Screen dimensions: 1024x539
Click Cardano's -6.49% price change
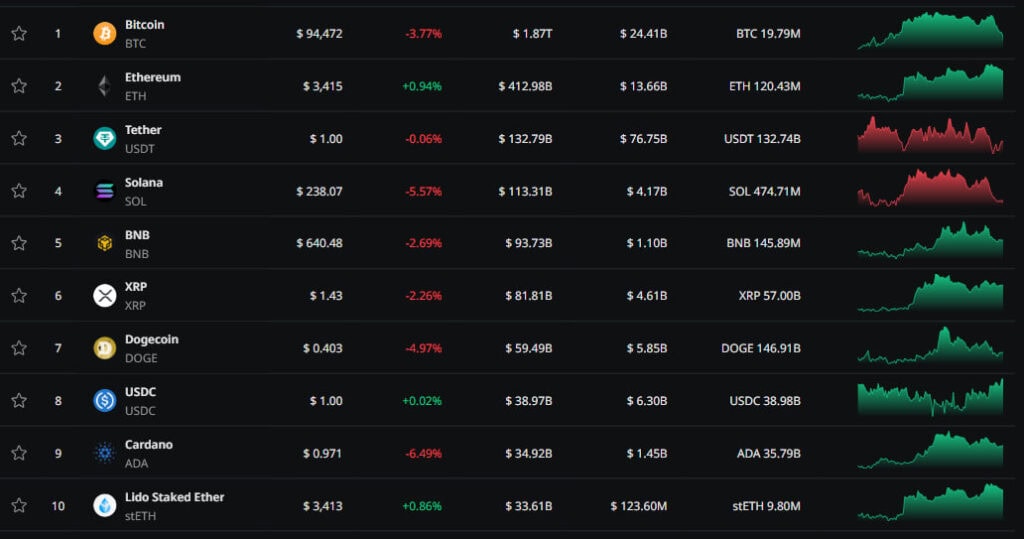423,453
